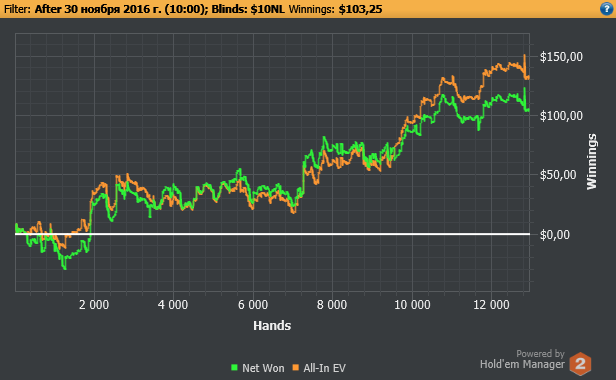The height and width of the screenshot is (380, 616).
Task: Click the 'Blinds: $10NL' filter text
Action: click(248, 9)
